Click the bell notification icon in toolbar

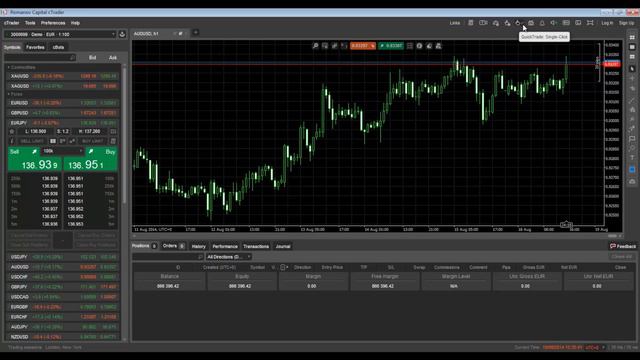(x=542, y=23)
